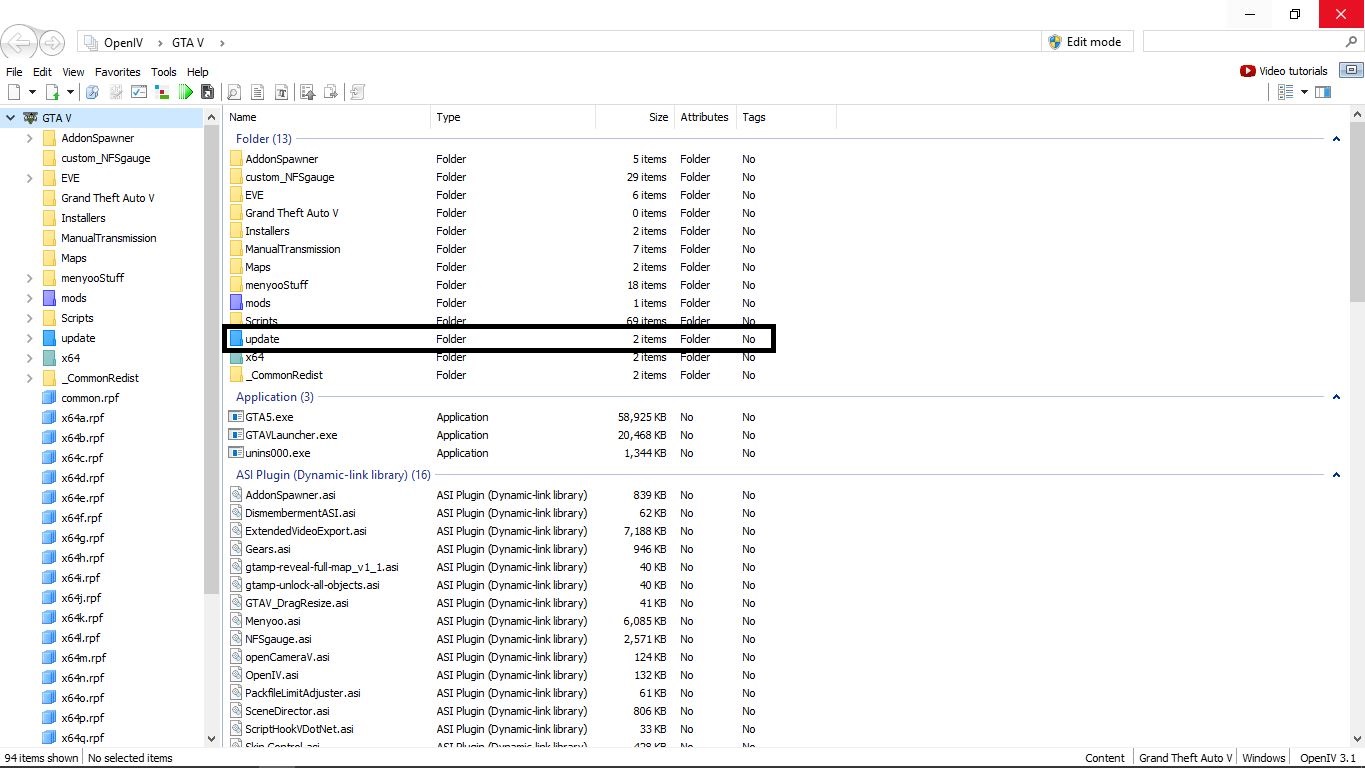Click the green play arrow toolbar icon
Viewport: 1365px width, 768px height.
coord(185,92)
